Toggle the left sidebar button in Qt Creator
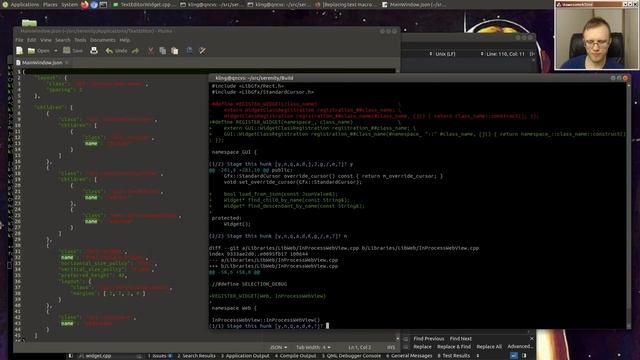640x360 pixels. [70, 356]
